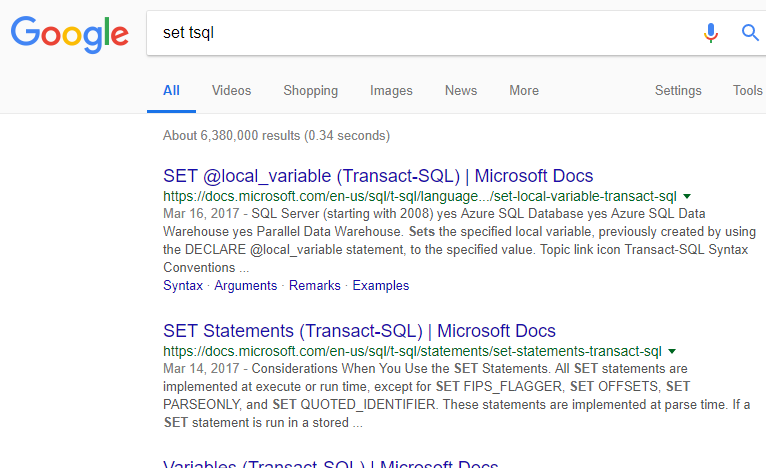
Task: Click the 'Mar 14, 2017' snippet text
Action: [201, 368]
